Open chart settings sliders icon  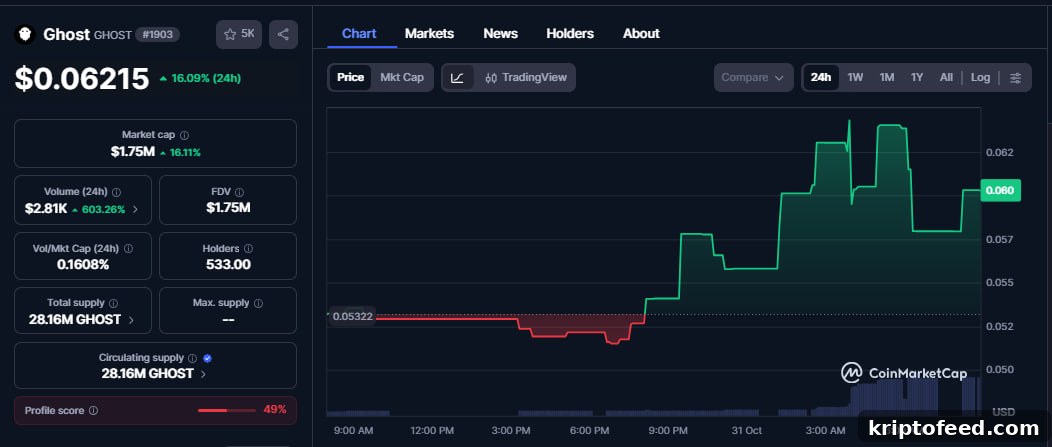1016,78
